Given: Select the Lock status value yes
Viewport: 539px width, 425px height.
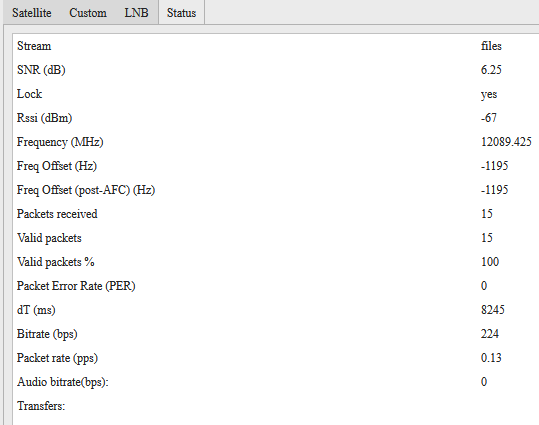Looking at the screenshot, I should 489,94.
